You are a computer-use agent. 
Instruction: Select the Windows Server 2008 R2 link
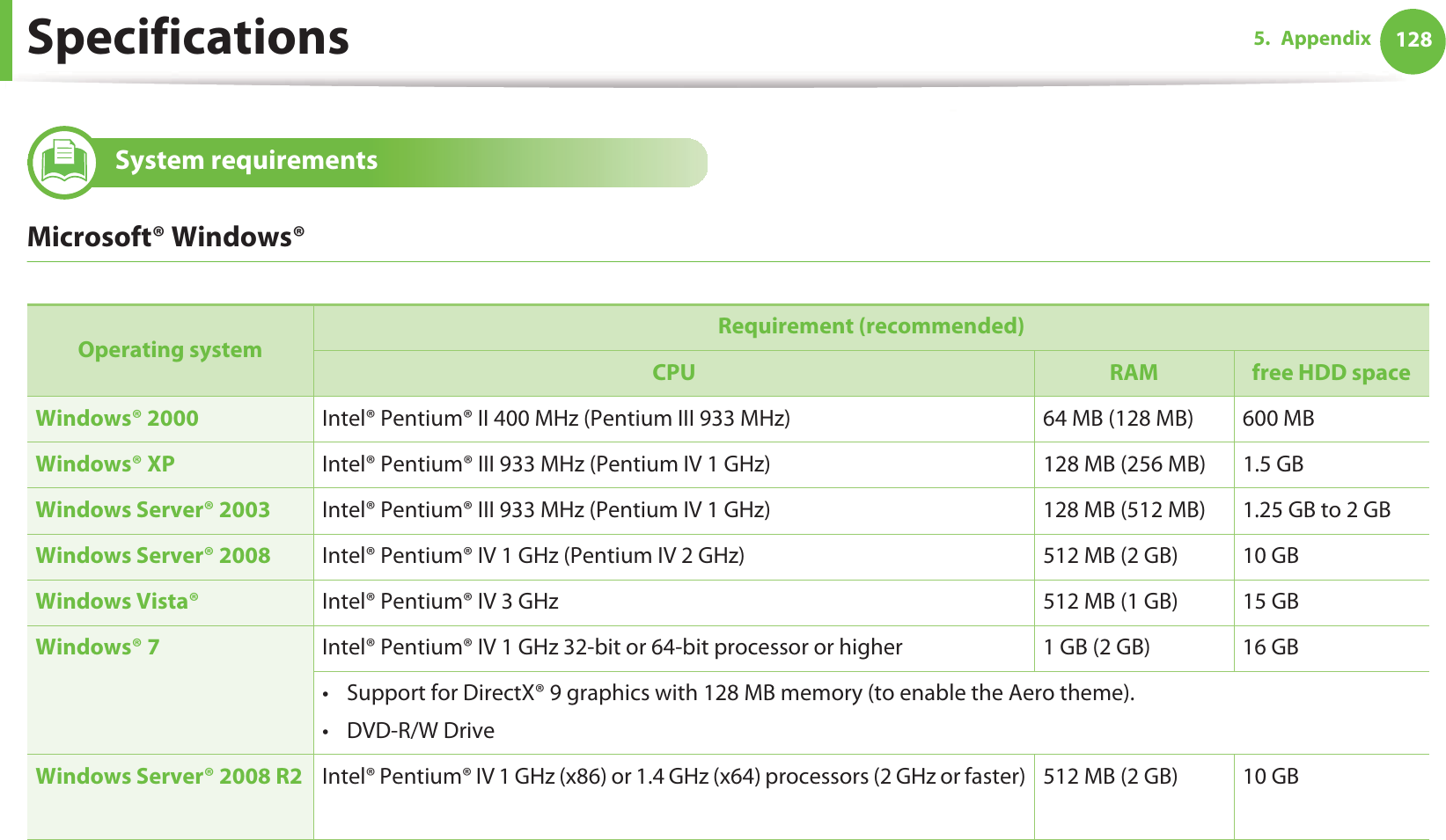(x=168, y=777)
